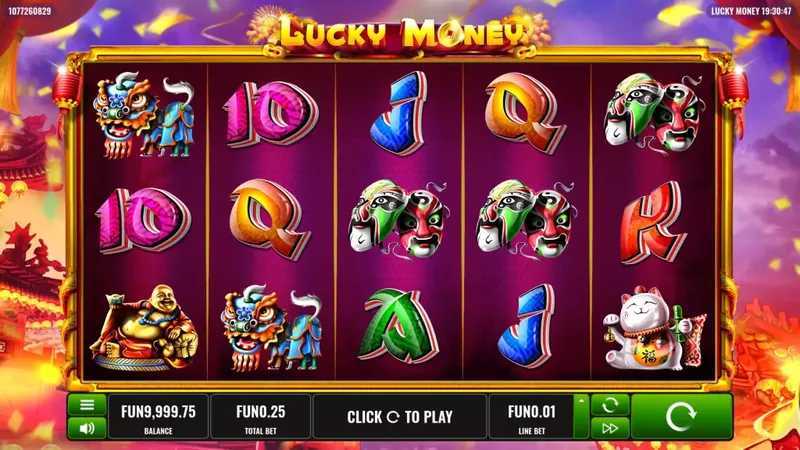
Task: Select the laughing Buddha symbol
Action: (x=144, y=328)
